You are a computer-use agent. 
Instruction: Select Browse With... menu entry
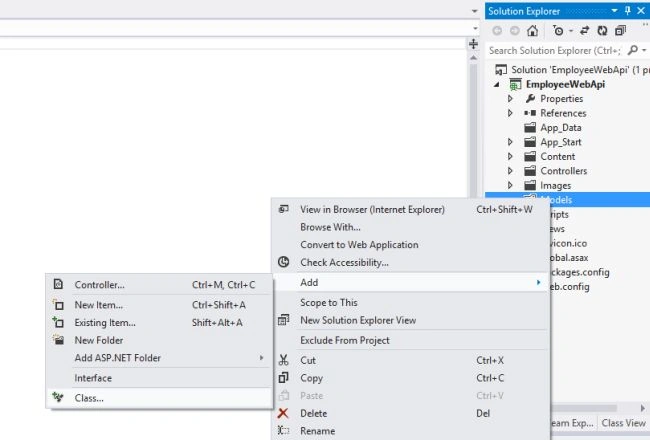pyautogui.click(x=410, y=227)
